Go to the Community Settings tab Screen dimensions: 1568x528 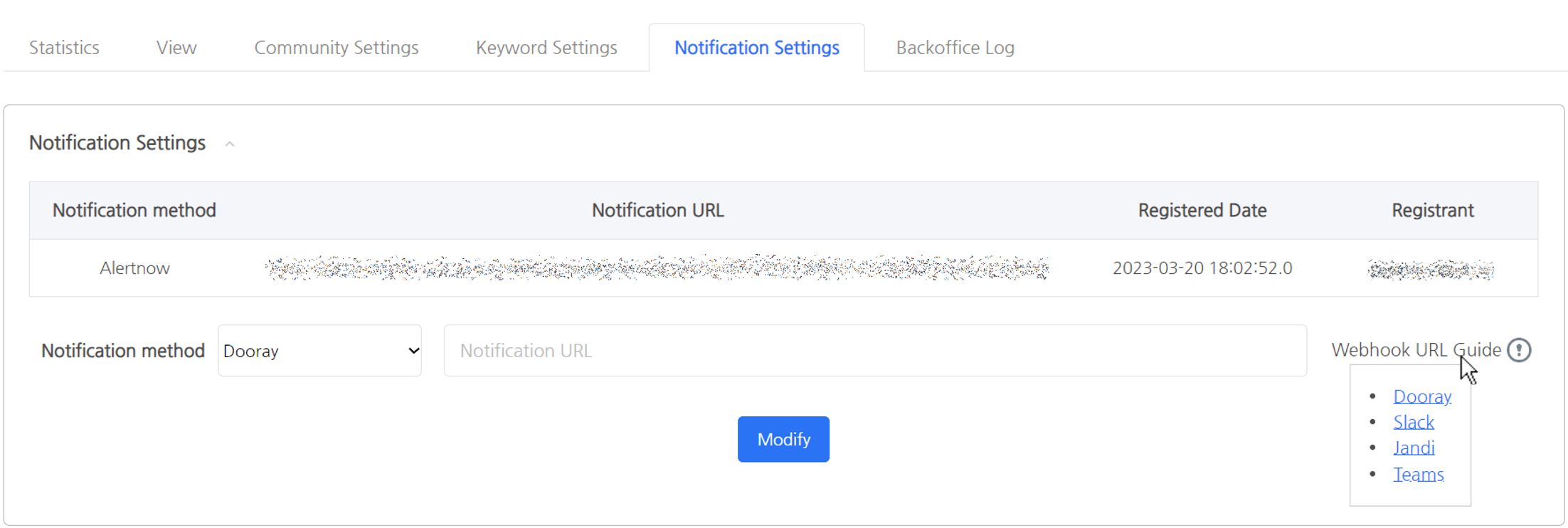click(337, 48)
